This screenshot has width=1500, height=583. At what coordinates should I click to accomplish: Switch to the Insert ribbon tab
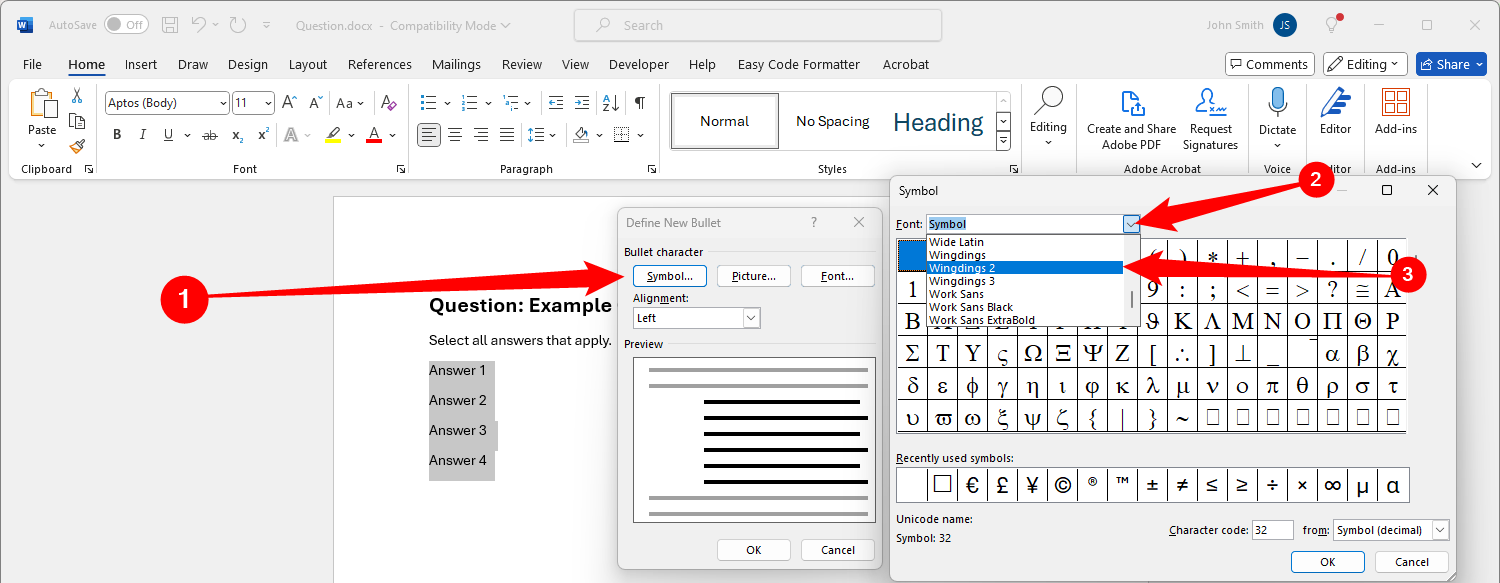pos(140,63)
